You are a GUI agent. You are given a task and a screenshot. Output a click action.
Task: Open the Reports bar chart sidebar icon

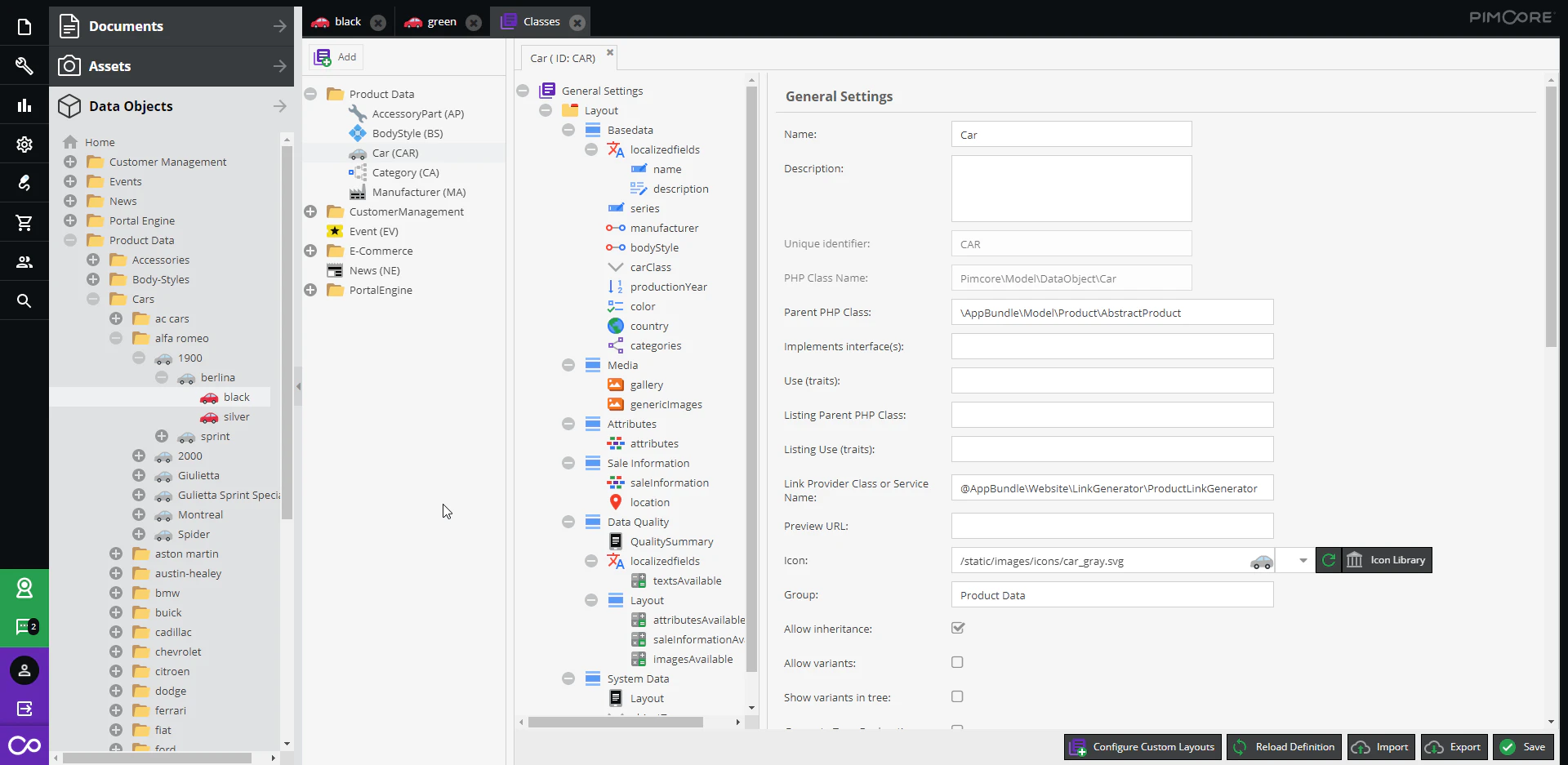24,105
